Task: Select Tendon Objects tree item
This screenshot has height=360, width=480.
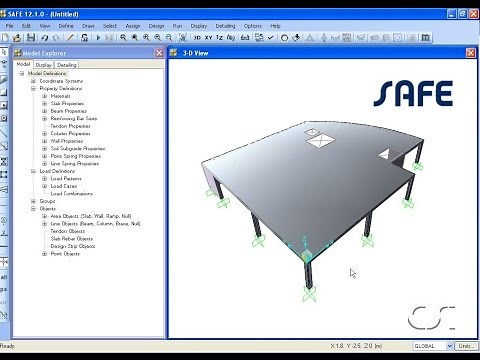Action: pyautogui.click(x=68, y=231)
